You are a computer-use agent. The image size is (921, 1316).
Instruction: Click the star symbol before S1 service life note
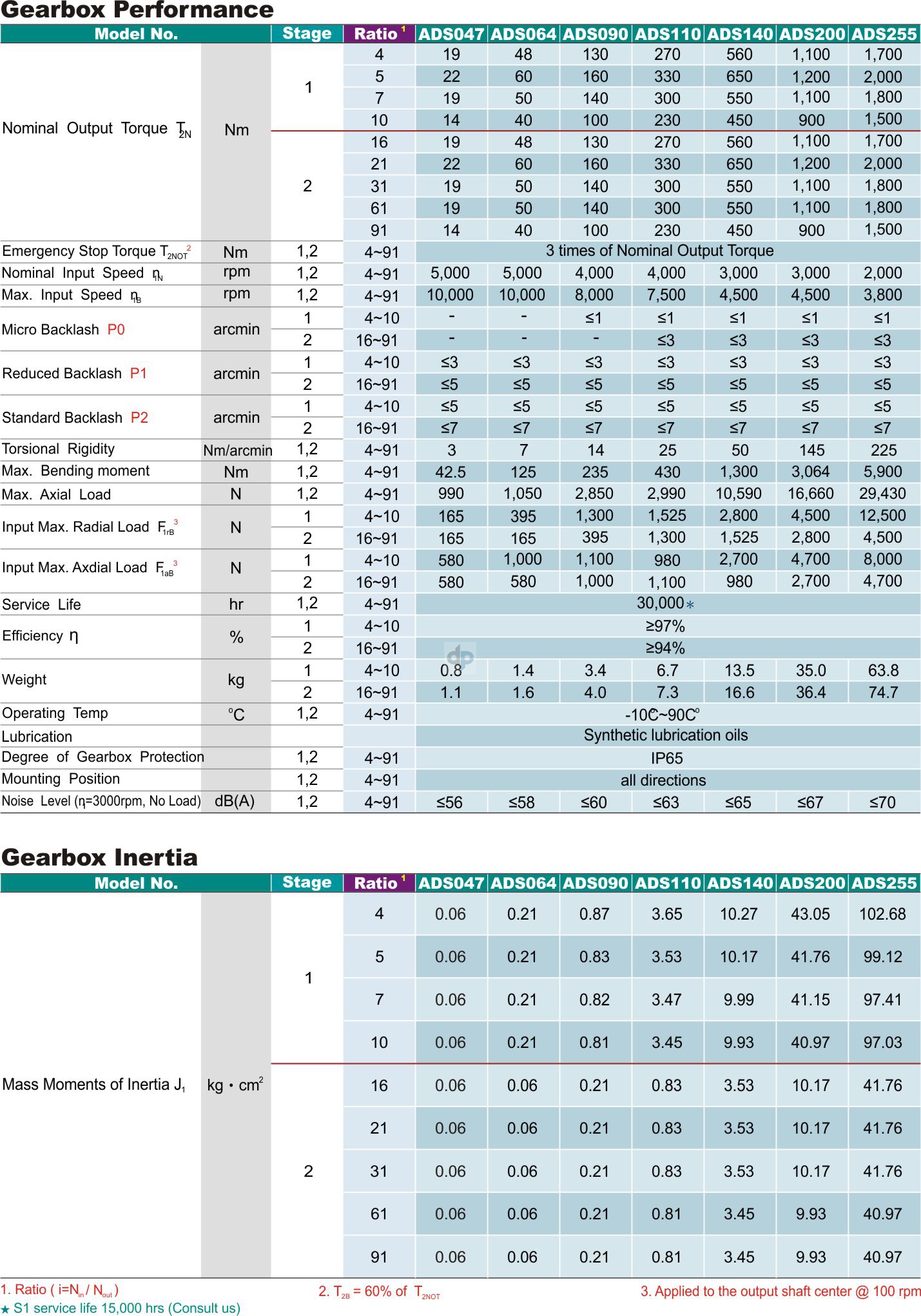[6, 1309]
